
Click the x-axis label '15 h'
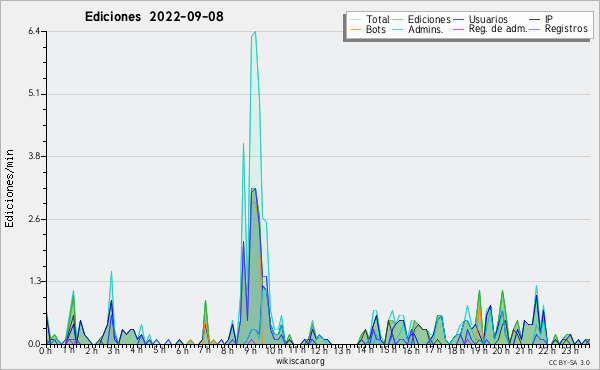388,350
